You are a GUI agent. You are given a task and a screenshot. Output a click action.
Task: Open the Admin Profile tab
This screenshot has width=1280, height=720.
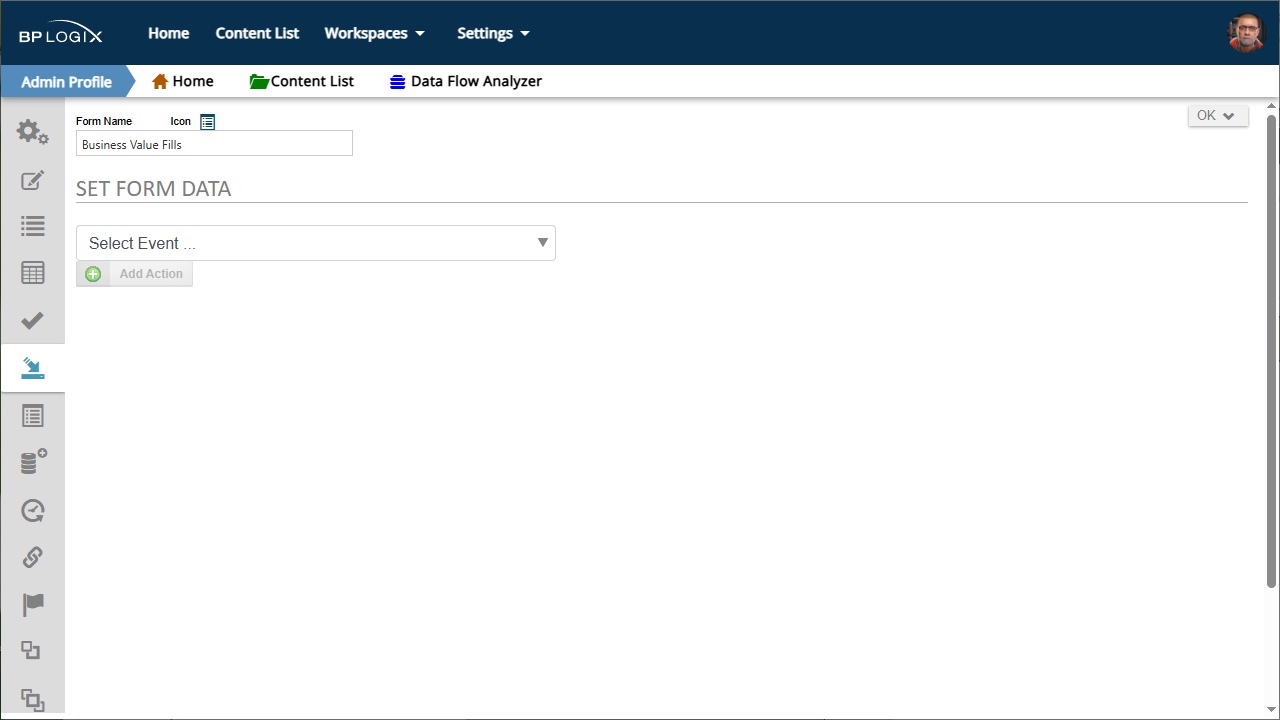[x=66, y=82]
